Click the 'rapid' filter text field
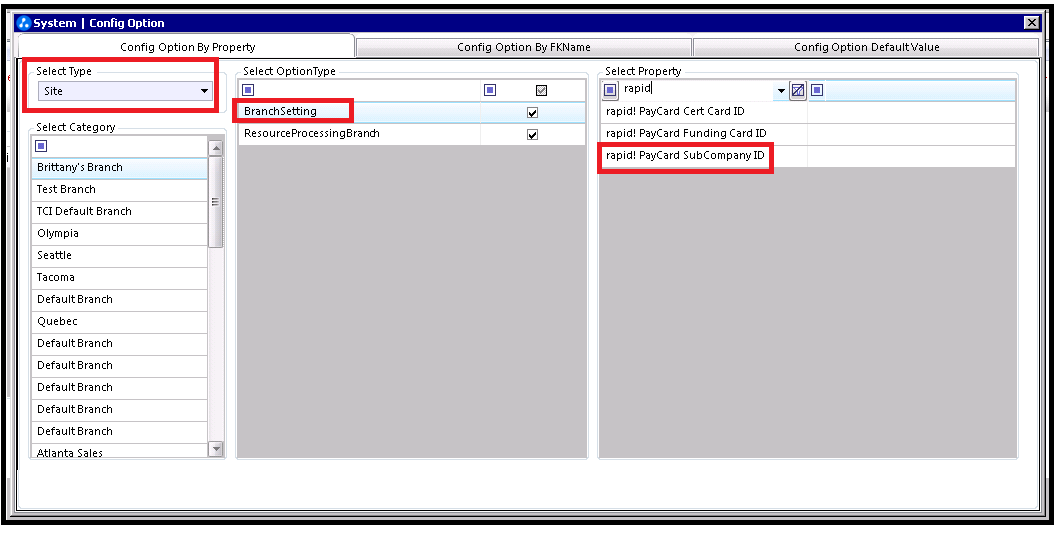This screenshot has height=533, width=1057. tap(697, 89)
